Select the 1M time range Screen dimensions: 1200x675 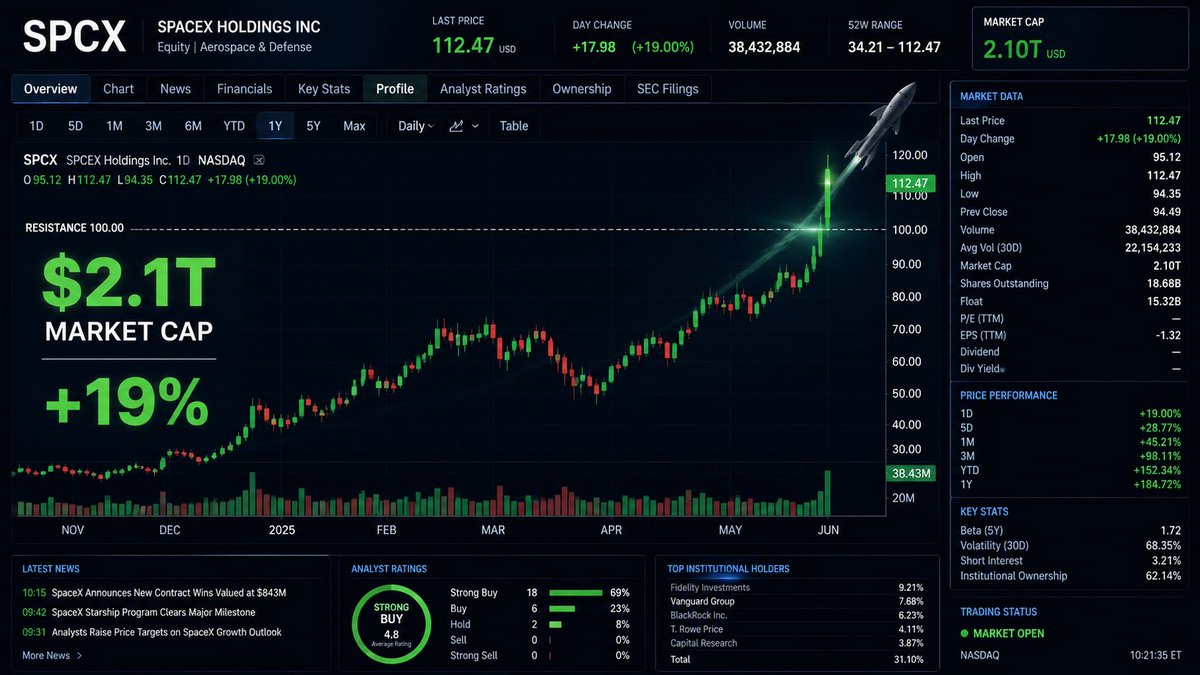click(x=114, y=126)
